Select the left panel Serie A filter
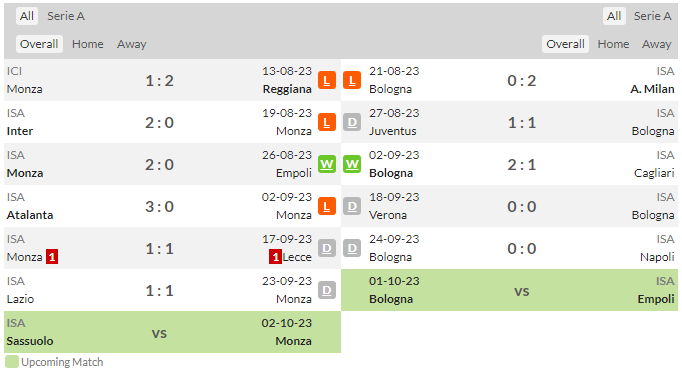The image size is (682, 379). click(66, 16)
